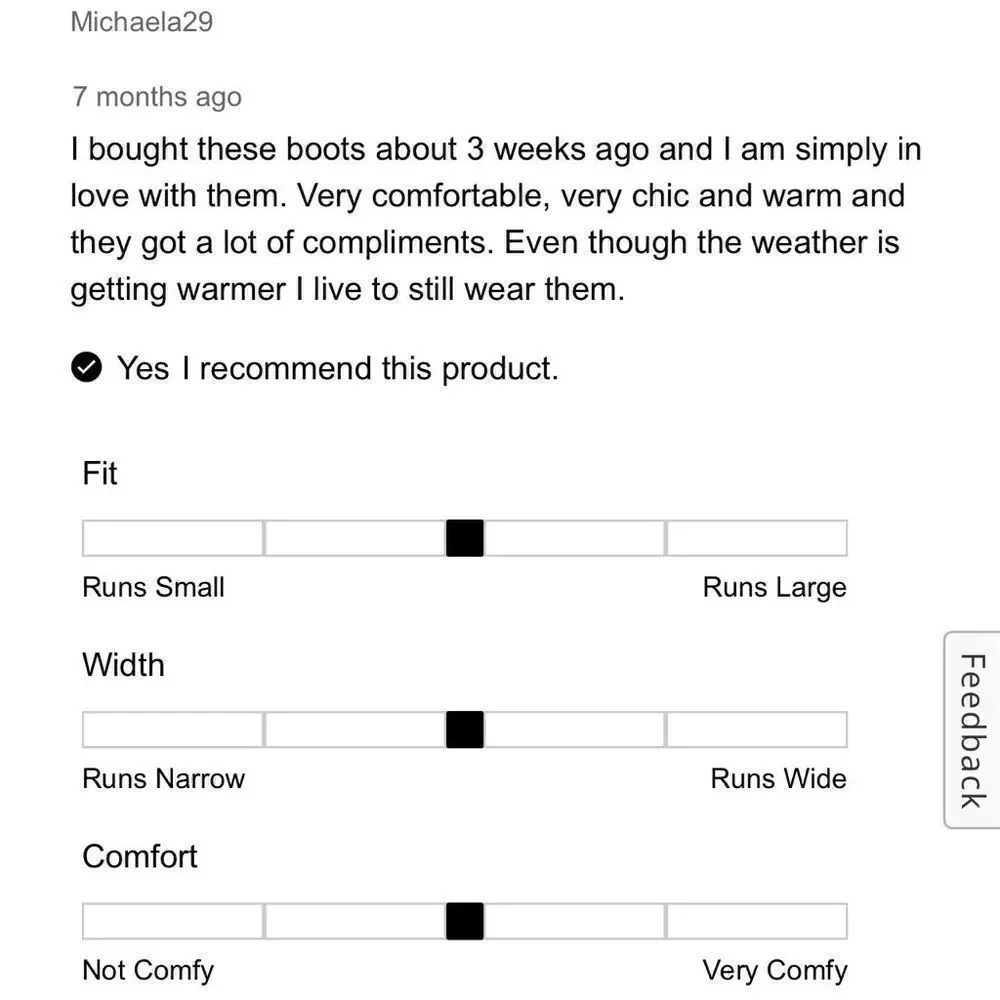The width and height of the screenshot is (1000, 1000).
Task: Select the last Comfort segment above Very Comfy
Action: [x=757, y=921]
